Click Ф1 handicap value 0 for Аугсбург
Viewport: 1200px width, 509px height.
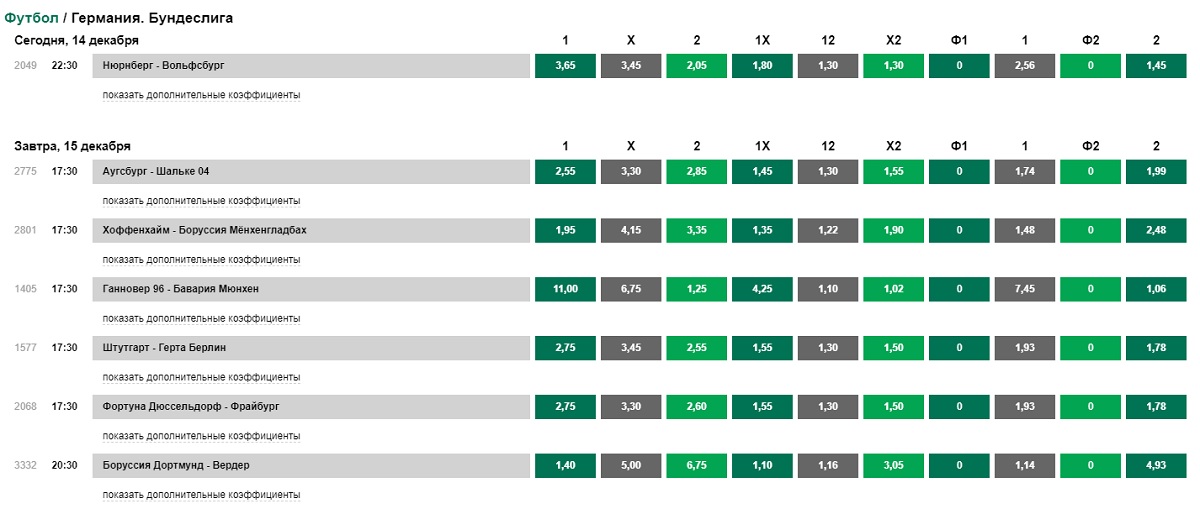click(x=959, y=172)
